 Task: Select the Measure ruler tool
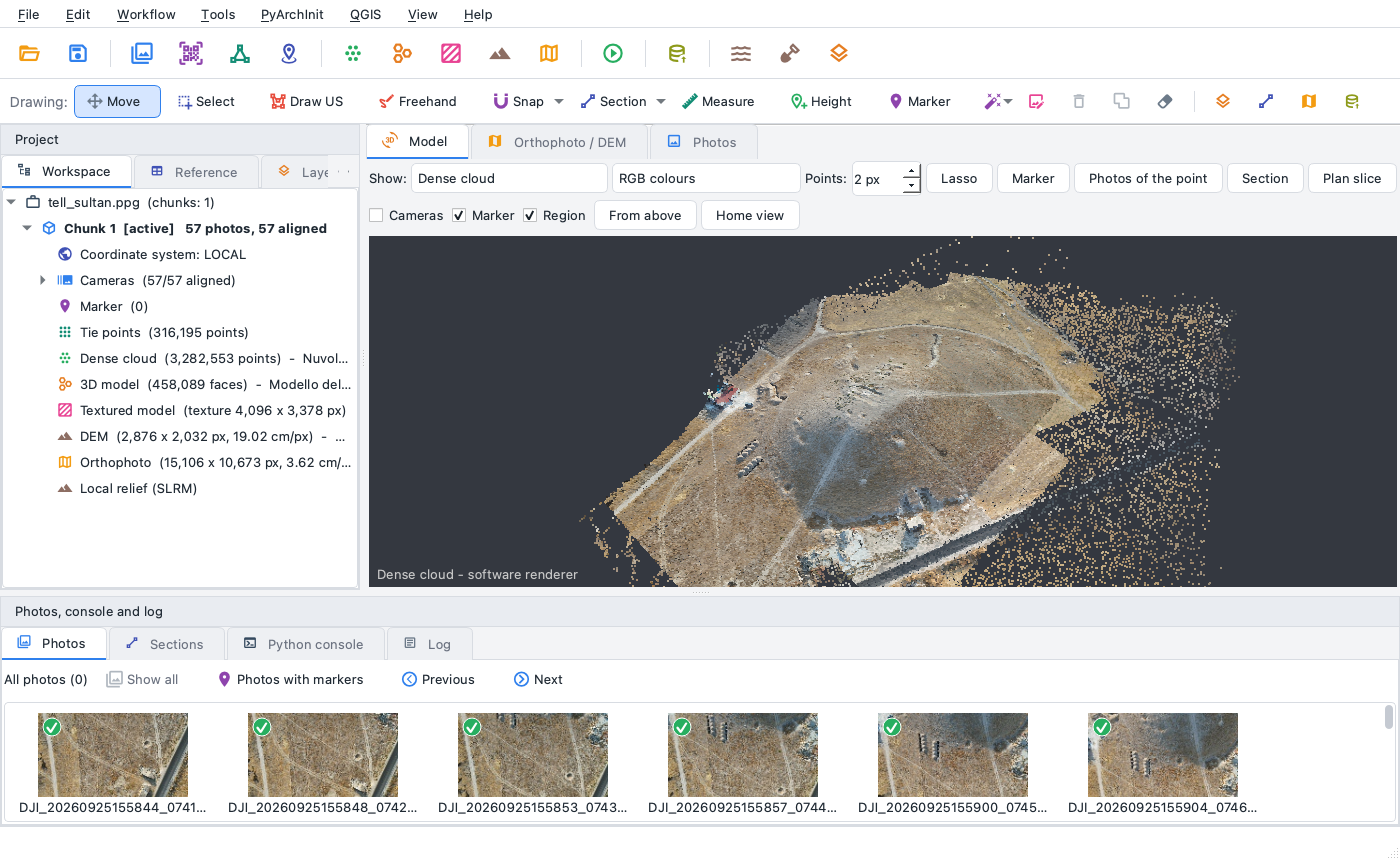718,101
